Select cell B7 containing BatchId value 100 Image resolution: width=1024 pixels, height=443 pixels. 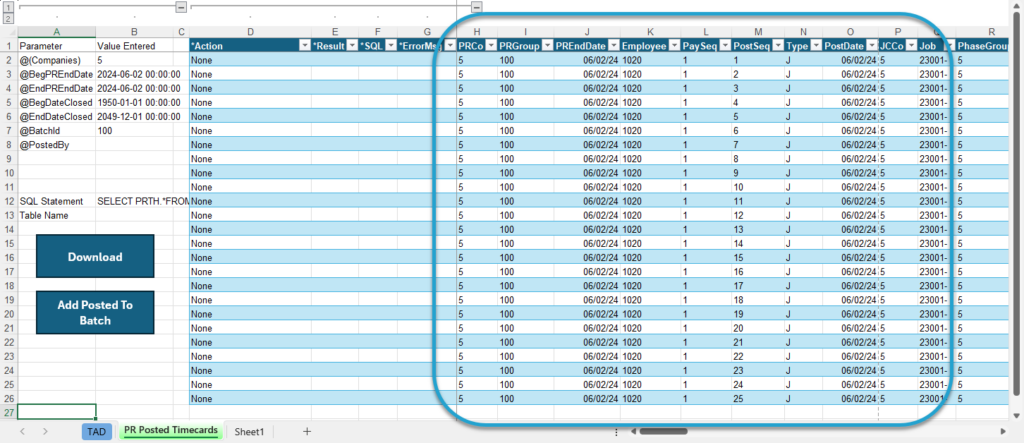[135, 131]
